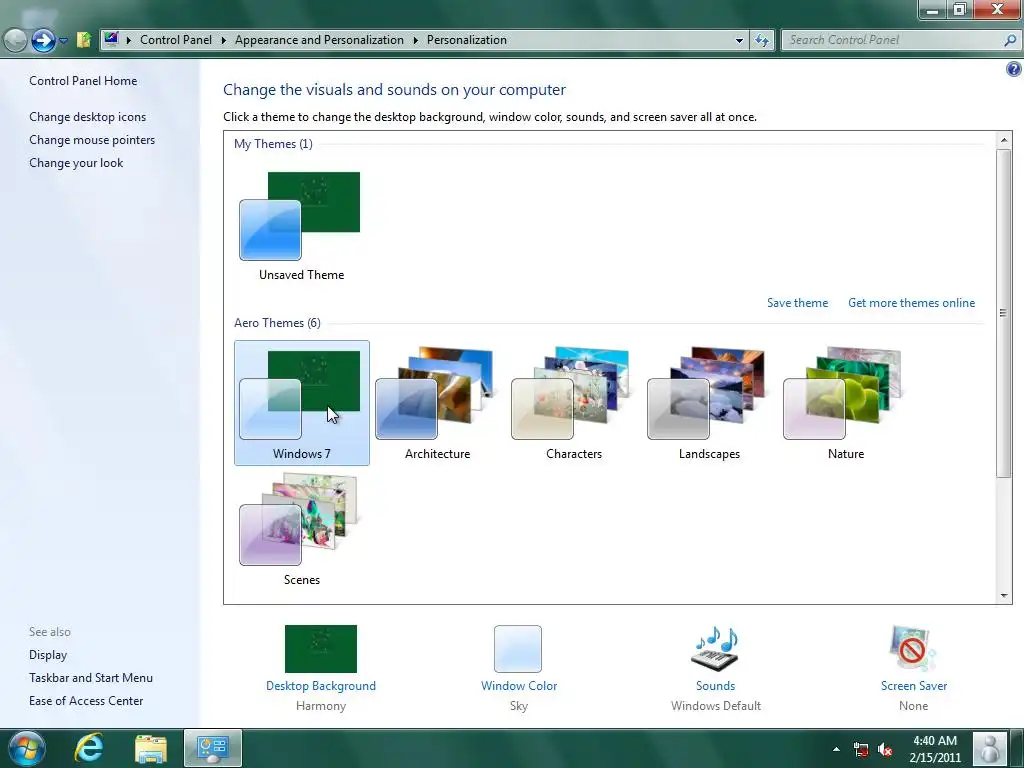Viewport: 1024px width, 768px height.
Task: Expand the arrow before Control Panel breadcrumb
Action: (129, 40)
